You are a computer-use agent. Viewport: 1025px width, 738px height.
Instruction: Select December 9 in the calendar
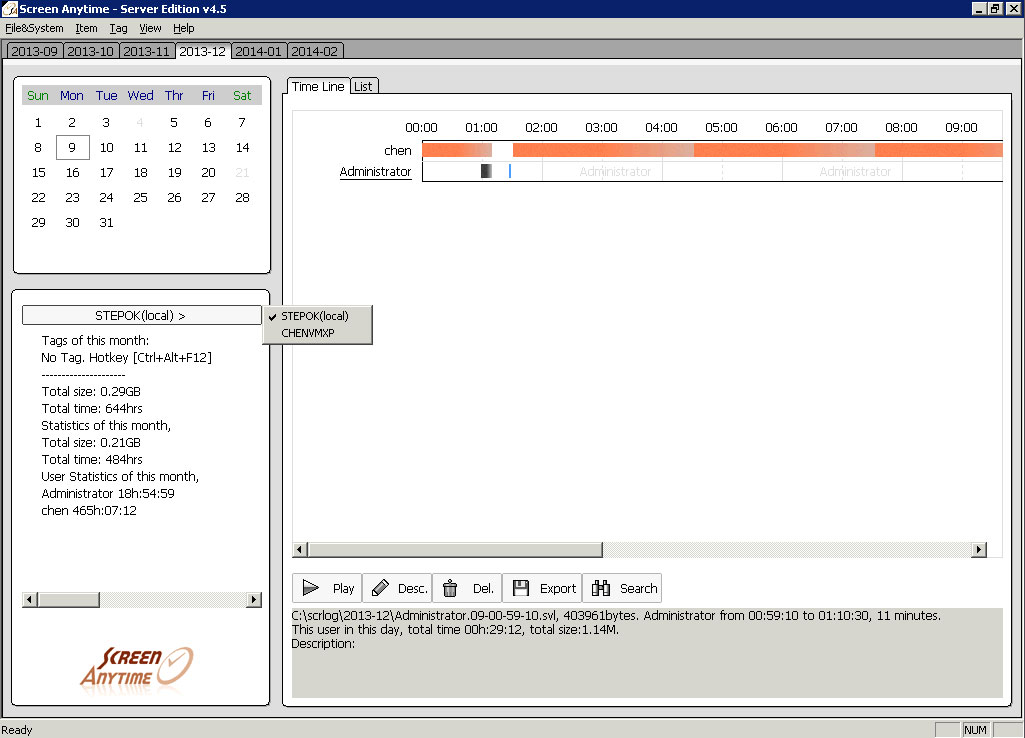click(x=72, y=148)
